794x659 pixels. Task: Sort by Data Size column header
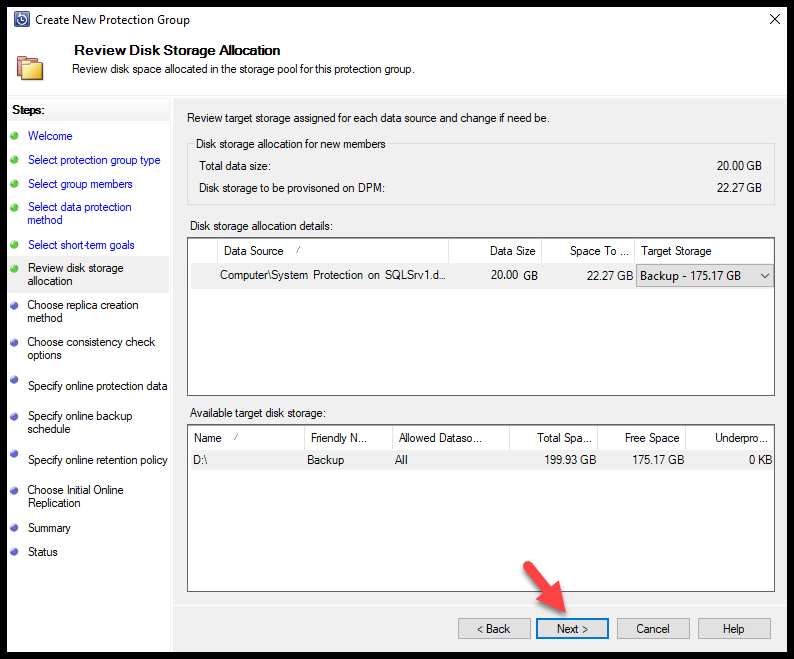pyautogui.click(x=495, y=251)
